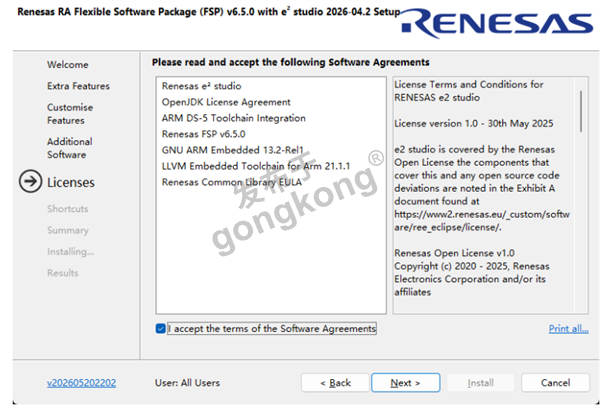Open the Additional Software step

pos(70,148)
